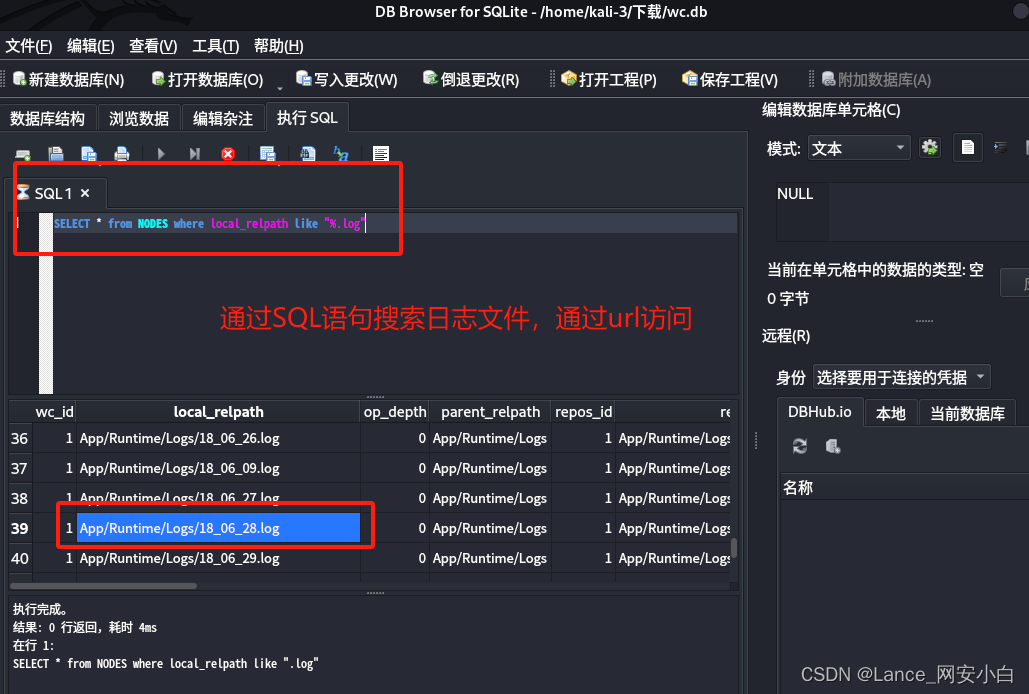
Task: Close the SQL 1 tab
Action: 85,193
